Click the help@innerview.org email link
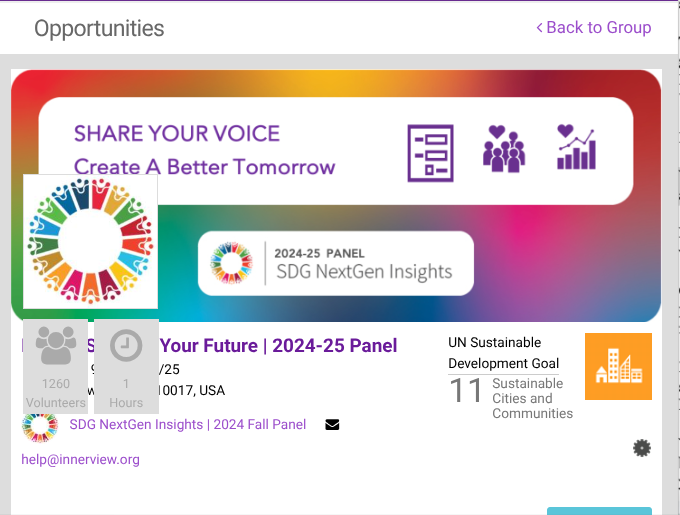Screen dimensions: 680x515 80,460
